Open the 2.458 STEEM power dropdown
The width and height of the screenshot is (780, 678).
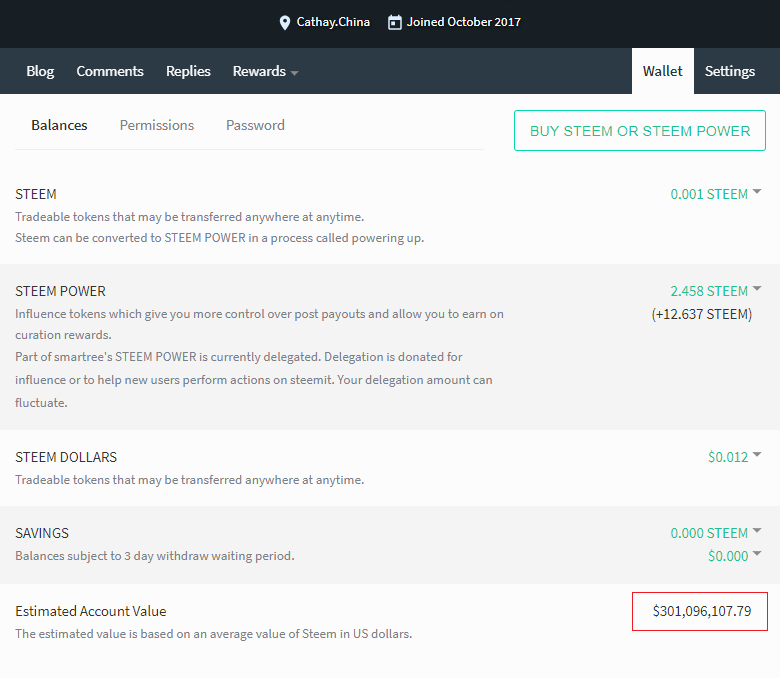(x=715, y=291)
